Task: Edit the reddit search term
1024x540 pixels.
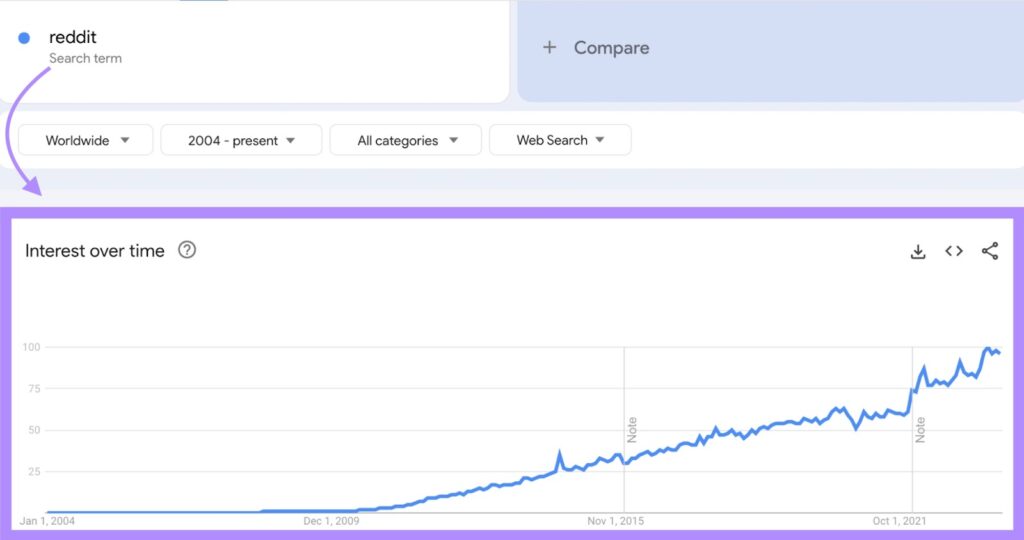Action: tap(73, 38)
